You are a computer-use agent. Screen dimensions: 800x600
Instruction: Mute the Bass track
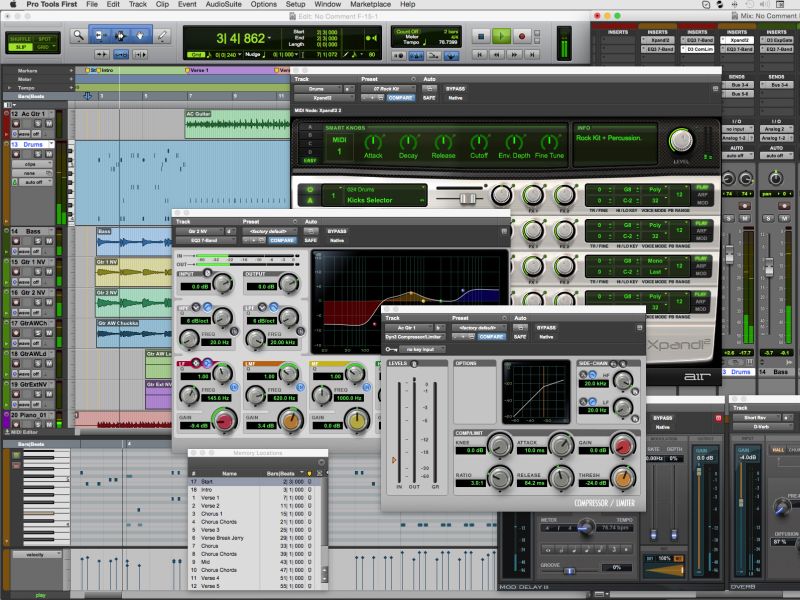click(x=48, y=241)
